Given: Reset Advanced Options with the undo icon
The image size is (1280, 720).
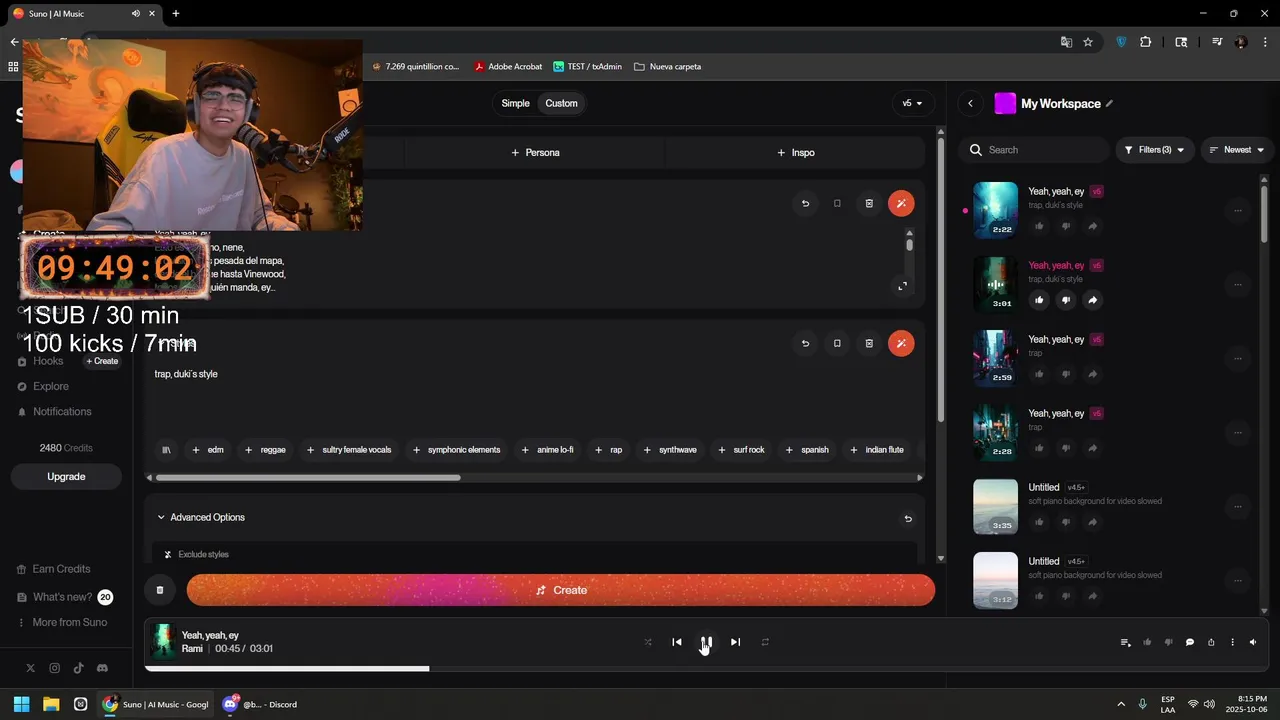Looking at the screenshot, I should [908, 518].
